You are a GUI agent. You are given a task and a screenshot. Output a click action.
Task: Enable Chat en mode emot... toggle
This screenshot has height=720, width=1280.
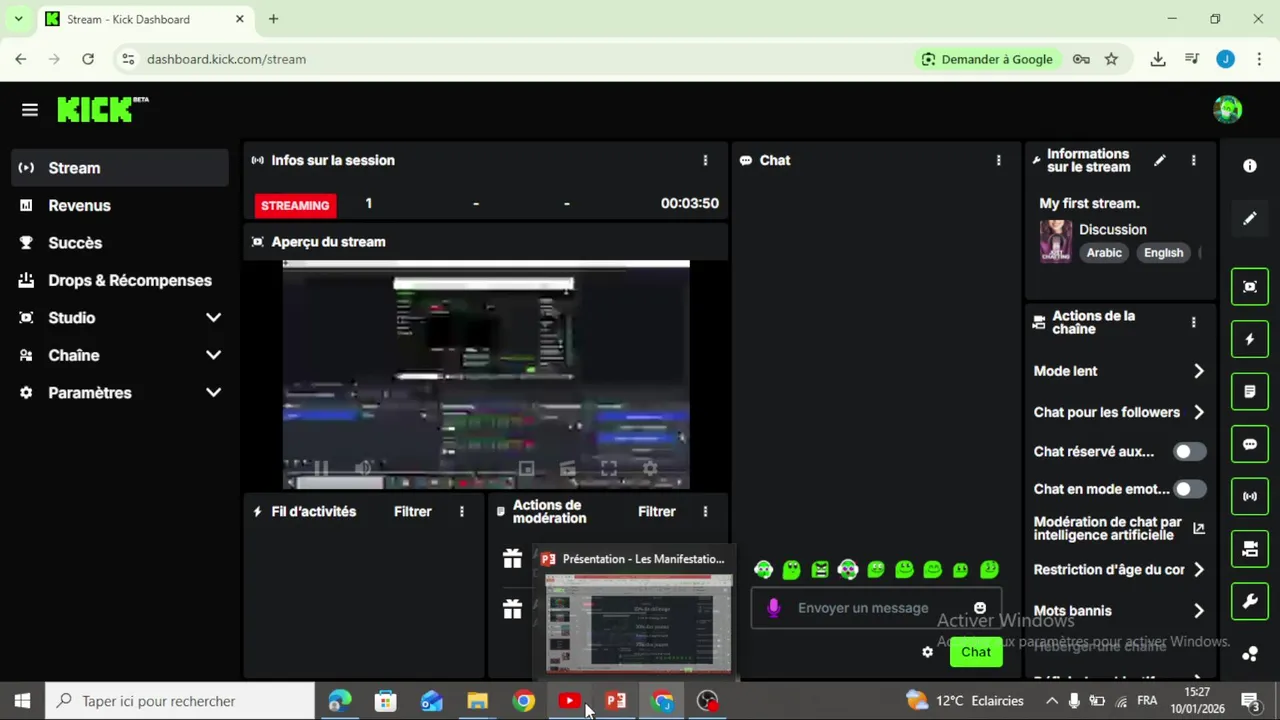tap(1189, 489)
